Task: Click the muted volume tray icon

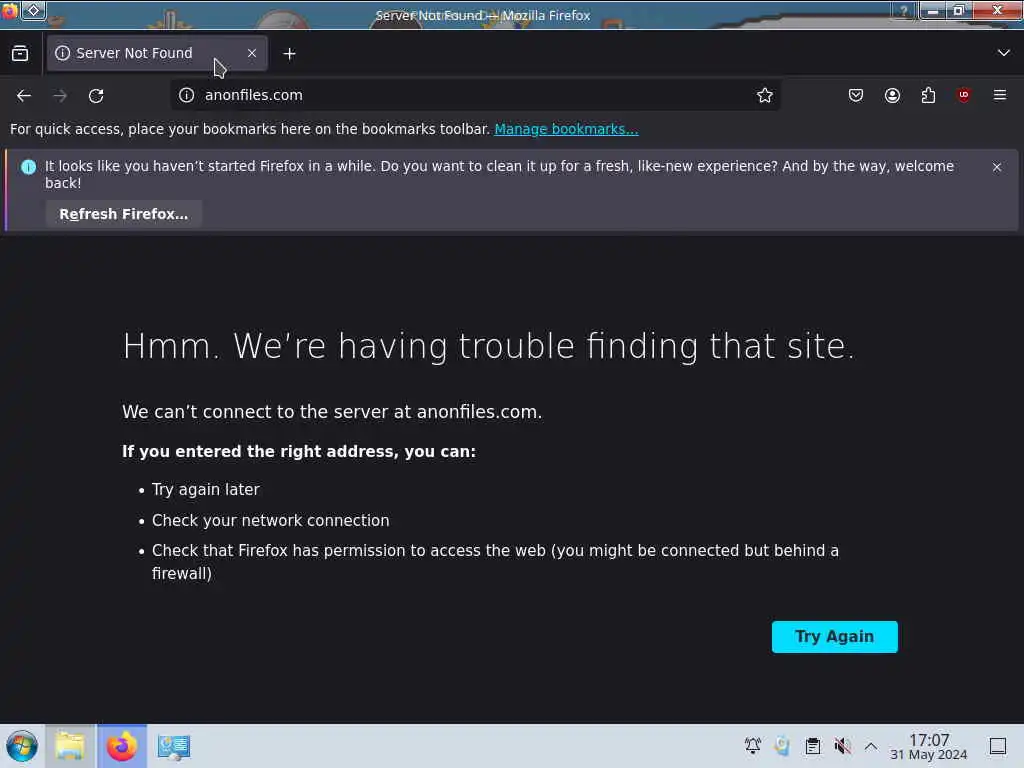Action: [842, 746]
